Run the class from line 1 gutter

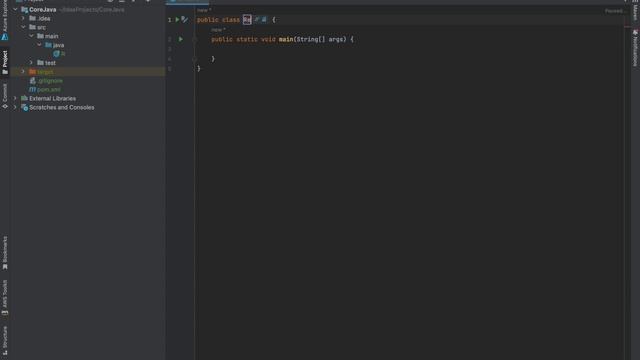pos(177,20)
